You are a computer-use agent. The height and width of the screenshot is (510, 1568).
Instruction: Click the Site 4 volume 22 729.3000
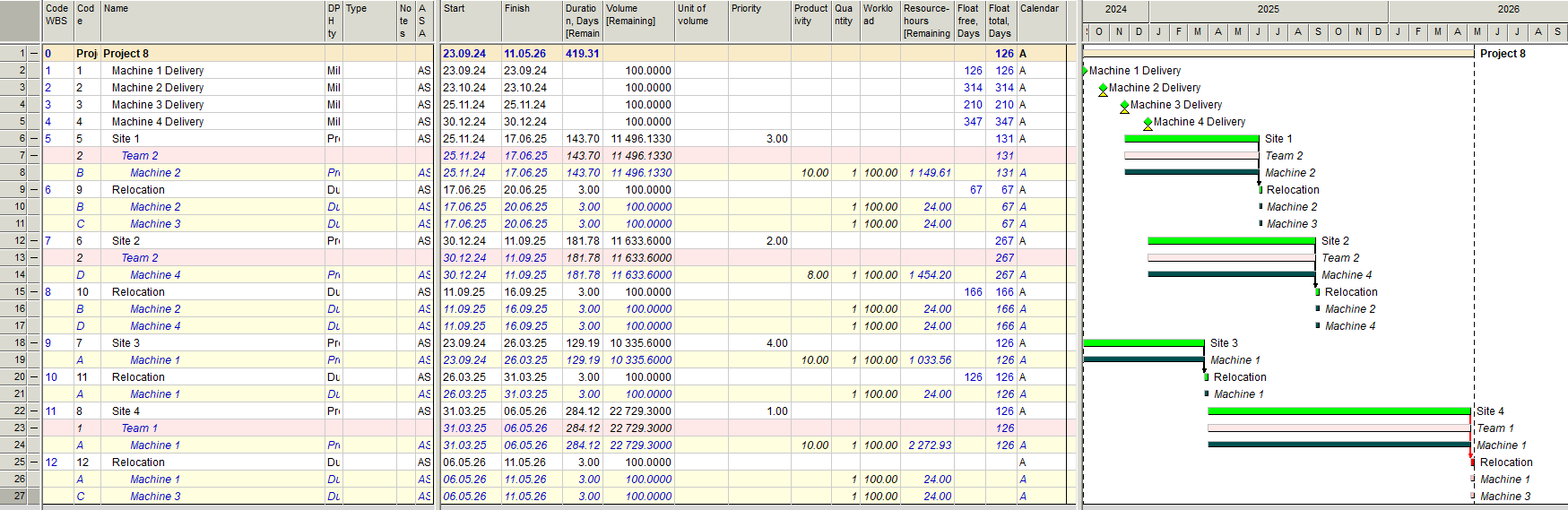pos(641,411)
